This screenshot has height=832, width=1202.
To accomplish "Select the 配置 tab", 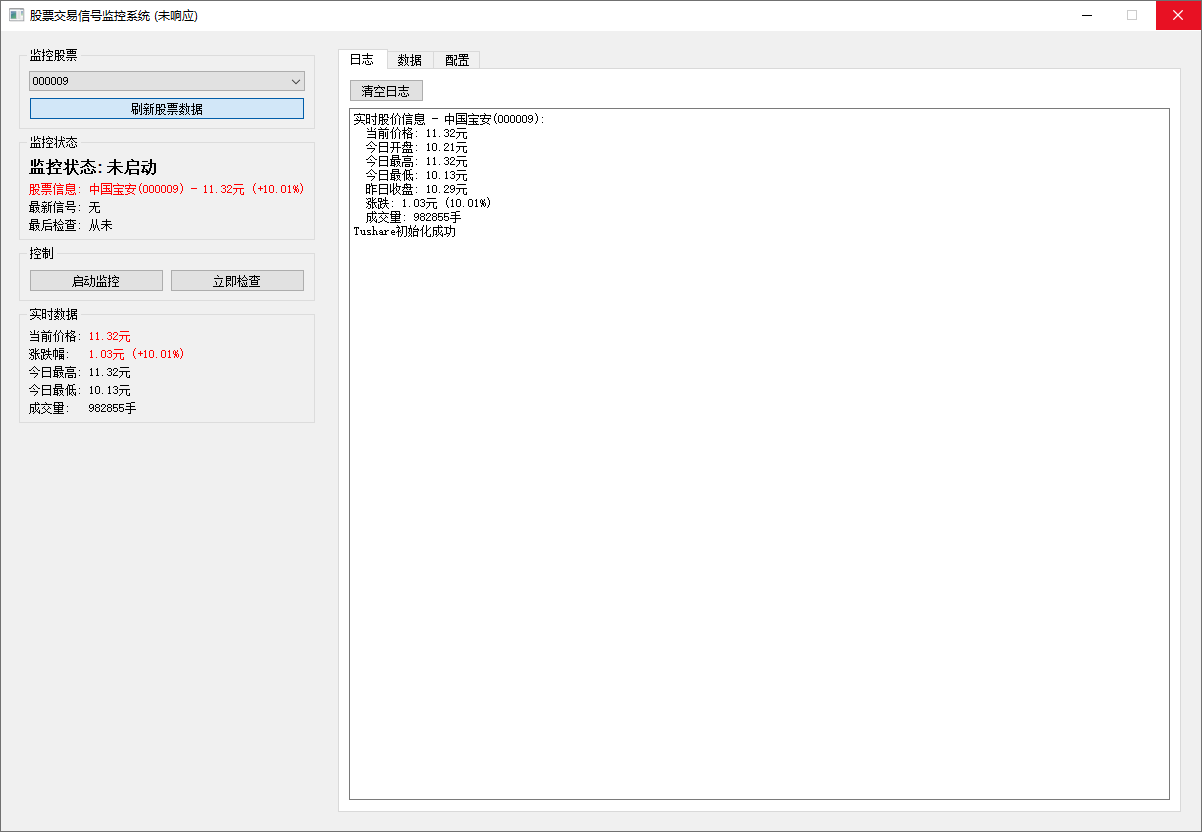I will (x=457, y=60).
